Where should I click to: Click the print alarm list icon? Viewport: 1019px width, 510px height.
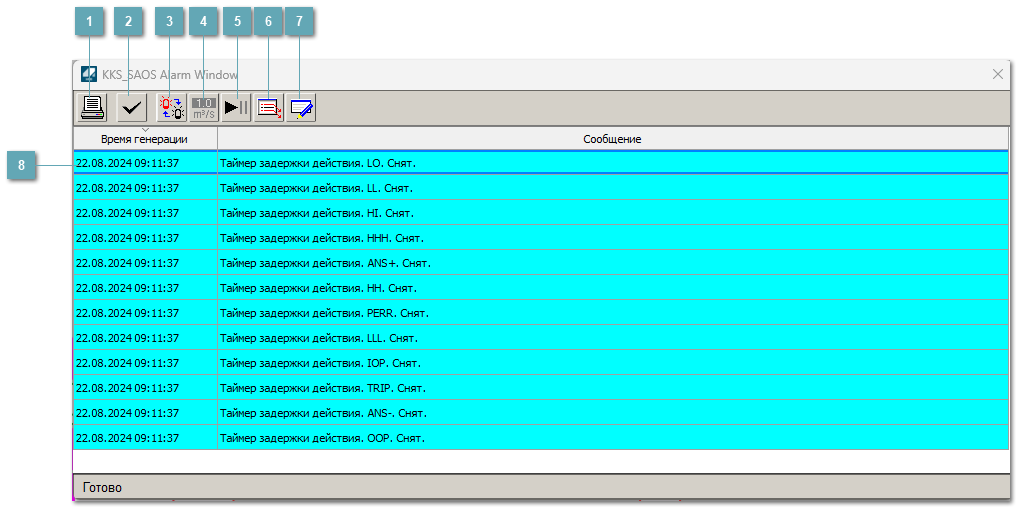(93, 107)
